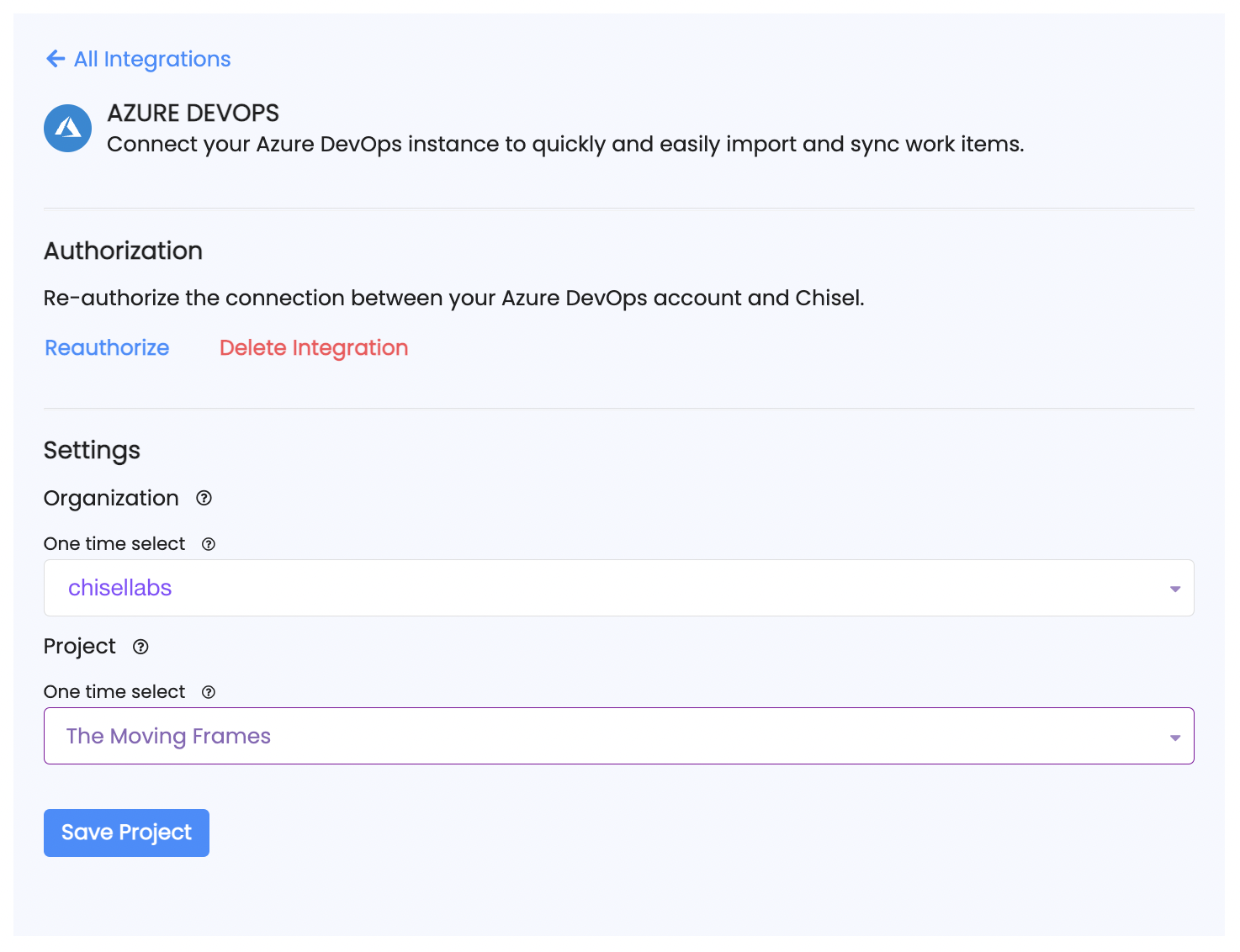Click Reauthorize to re-connect Azure DevOps
1240x952 pixels.
(106, 347)
